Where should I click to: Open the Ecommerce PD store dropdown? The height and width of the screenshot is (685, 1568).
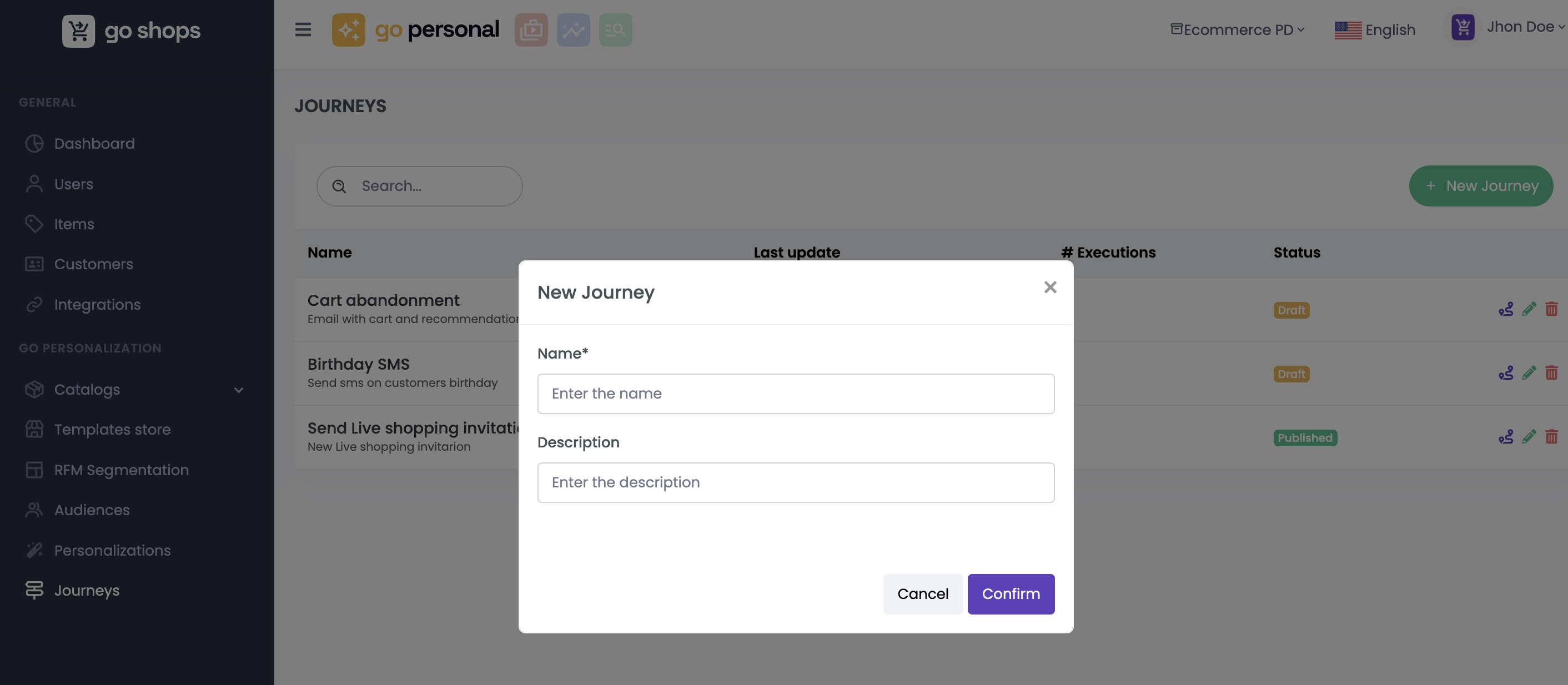[1238, 29]
